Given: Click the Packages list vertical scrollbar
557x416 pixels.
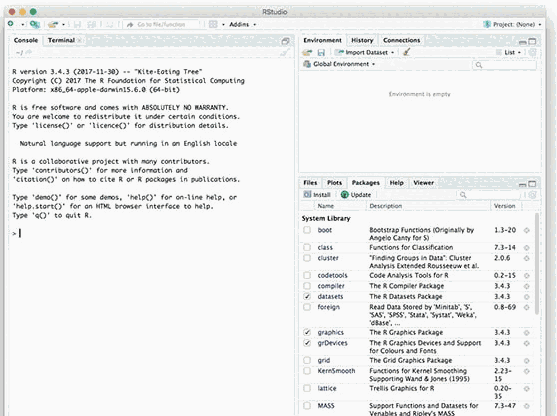Looking at the screenshot, I should pyautogui.click(x=537, y=264).
